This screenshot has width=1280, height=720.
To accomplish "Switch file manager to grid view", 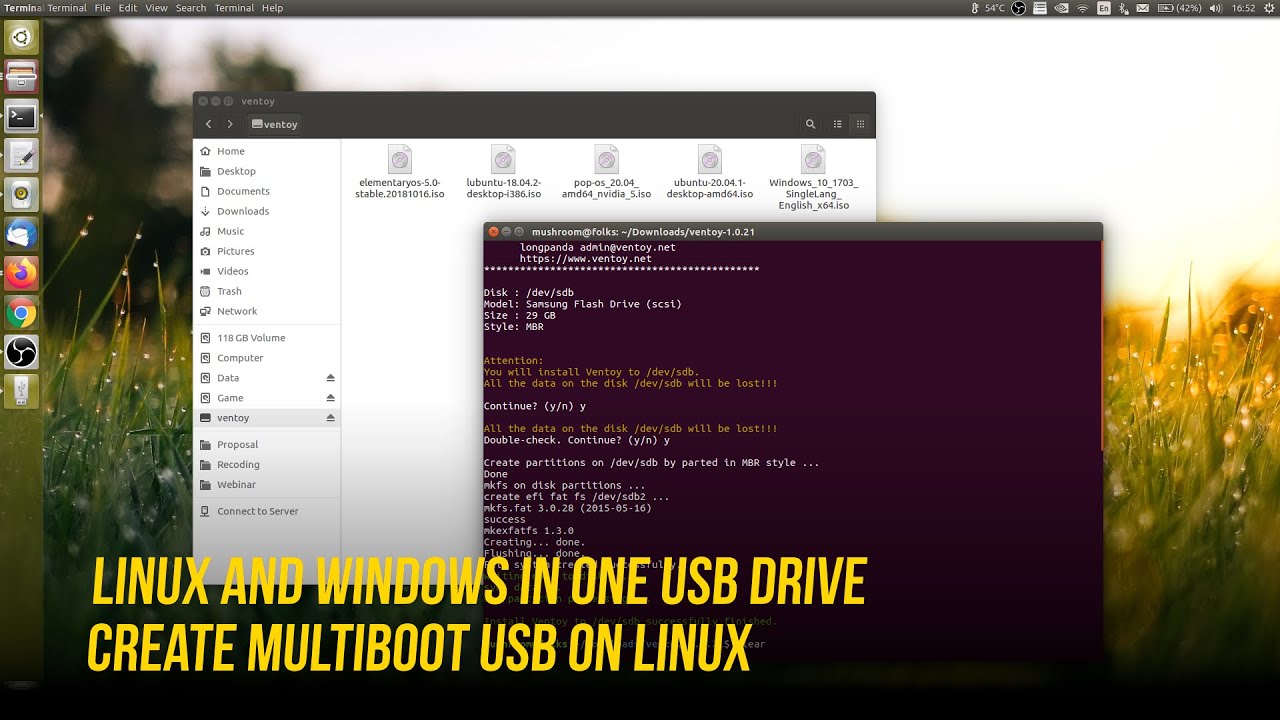I will tap(860, 124).
